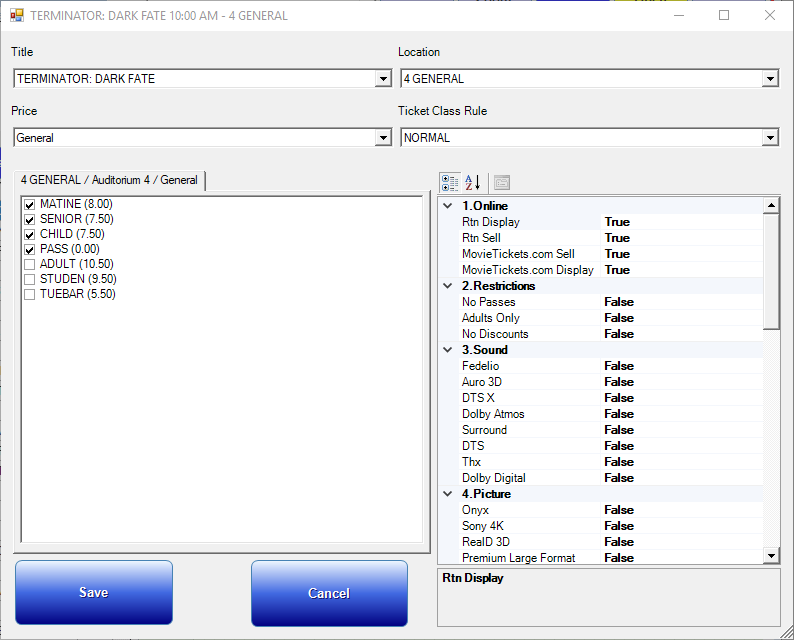Click the application icon in title bar
This screenshot has height=640, width=794.
[17, 15]
